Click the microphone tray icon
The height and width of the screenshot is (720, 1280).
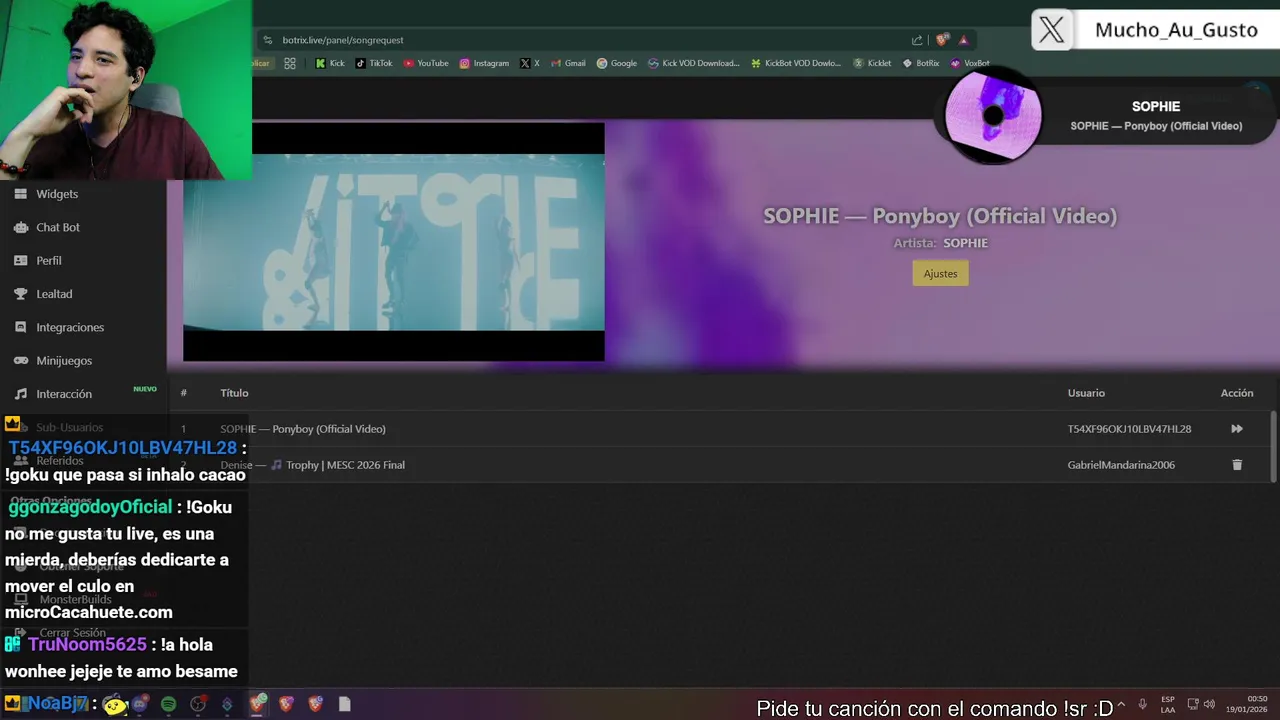click(x=1142, y=704)
